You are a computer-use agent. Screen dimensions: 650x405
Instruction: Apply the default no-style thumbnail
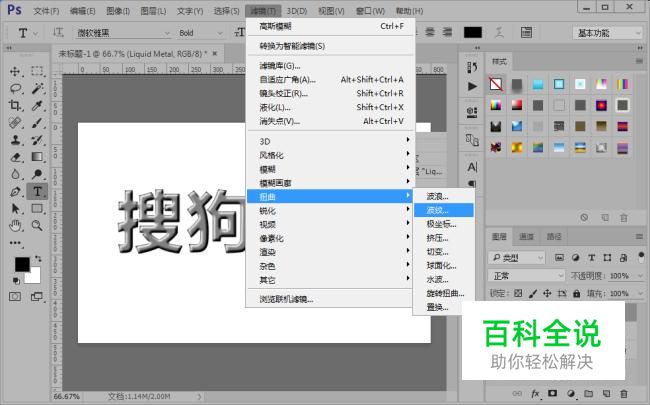pyautogui.click(x=496, y=84)
